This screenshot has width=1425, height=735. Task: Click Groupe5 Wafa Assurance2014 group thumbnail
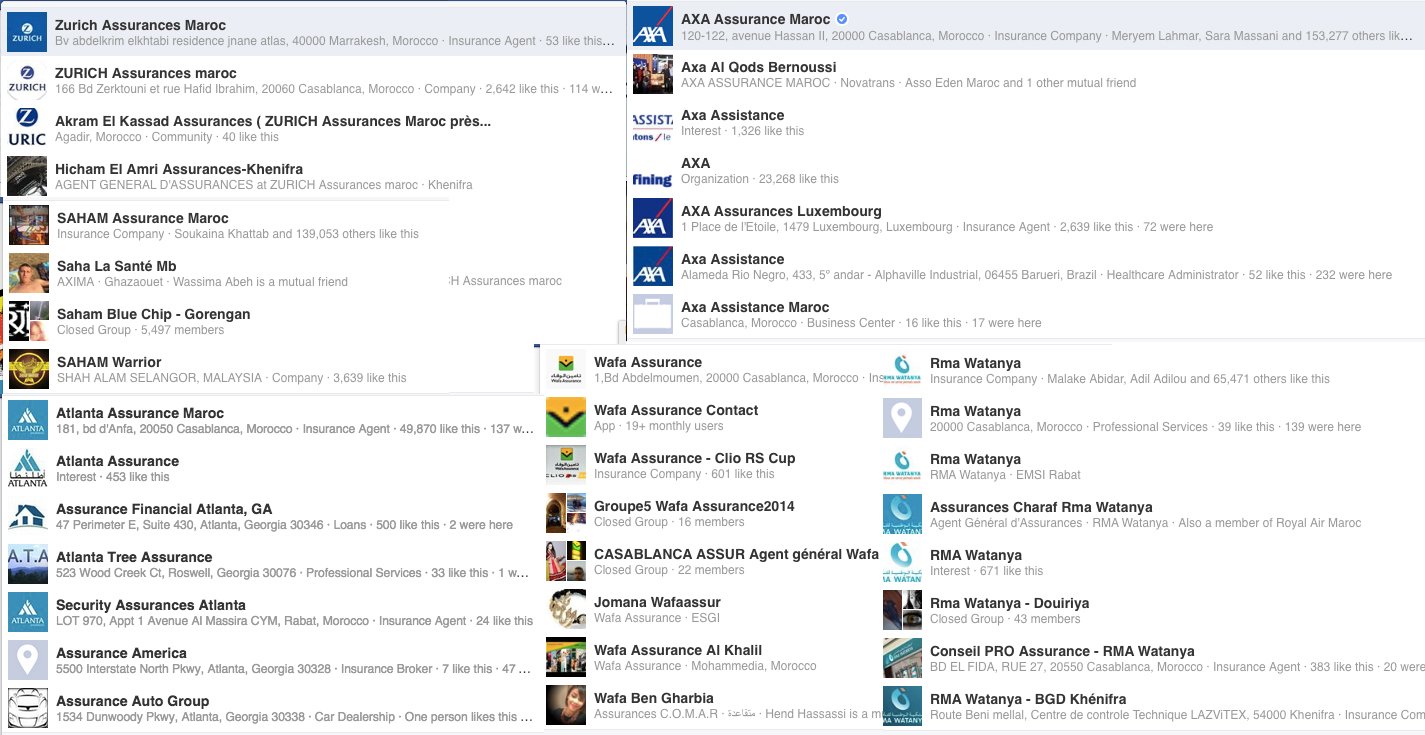click(566, 513)
